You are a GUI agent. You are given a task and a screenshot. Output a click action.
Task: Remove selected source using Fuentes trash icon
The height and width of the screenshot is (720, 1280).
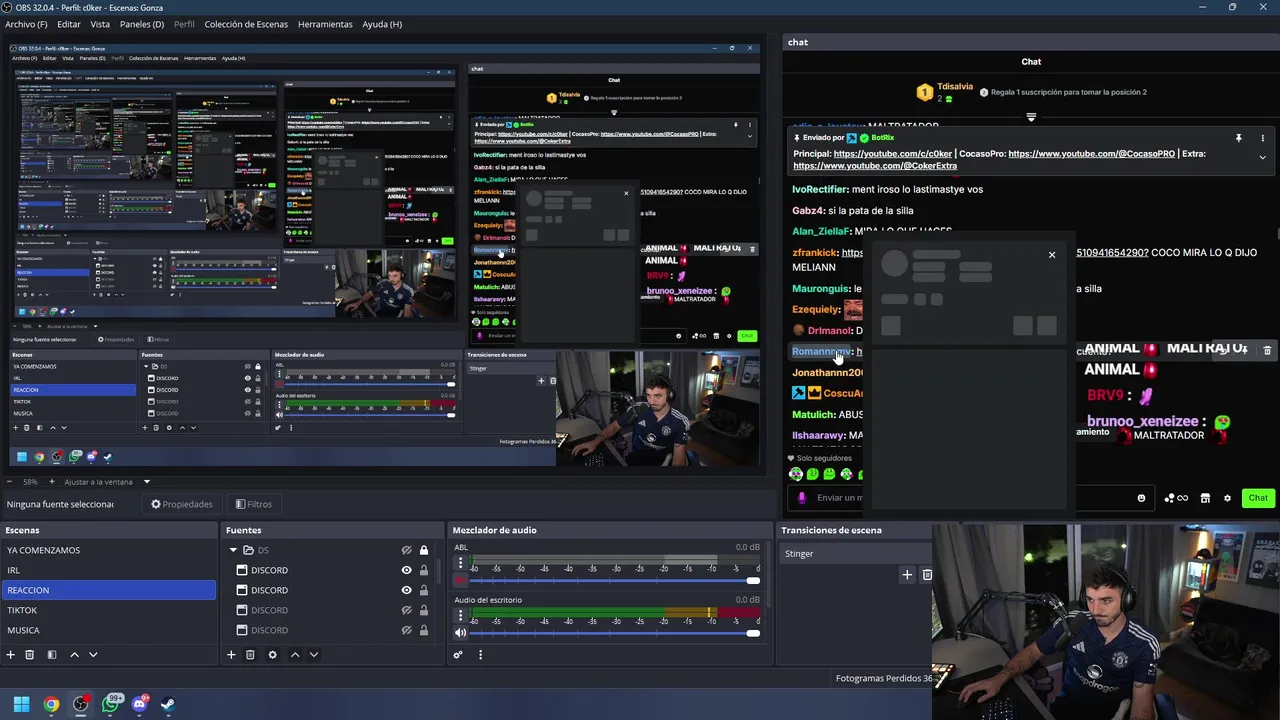250,655
